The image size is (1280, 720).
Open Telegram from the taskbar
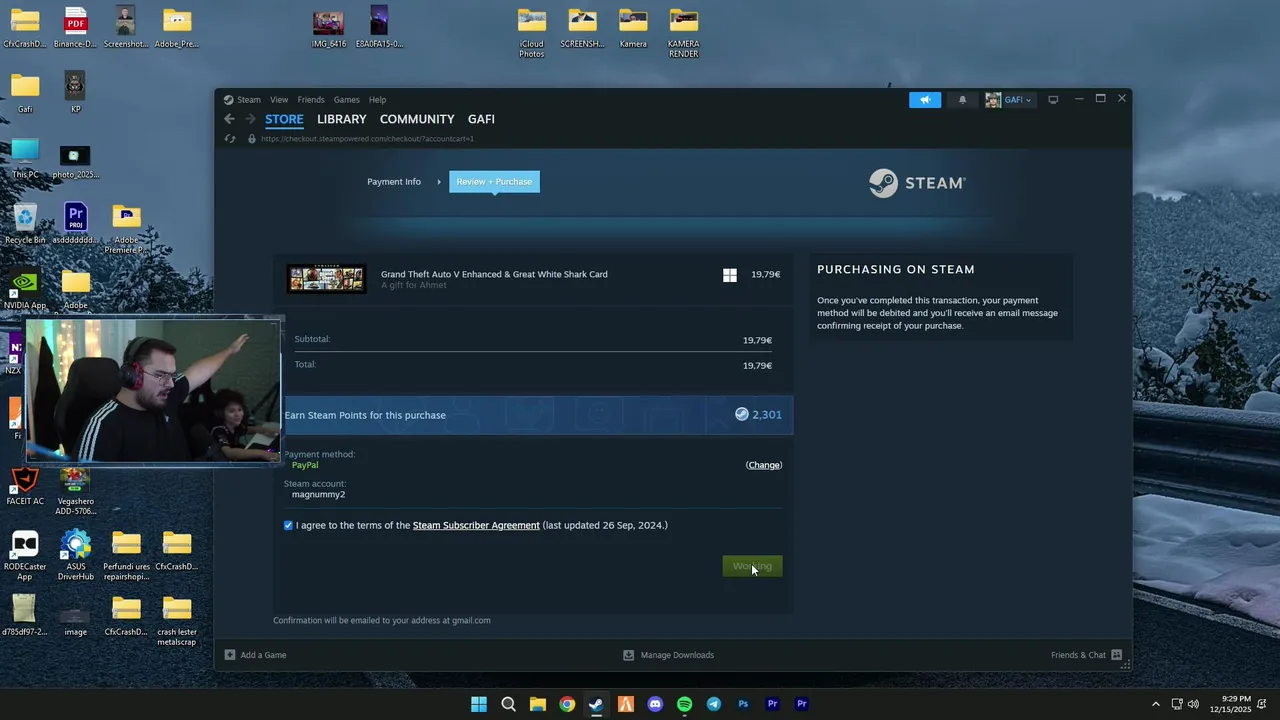click(x=713, y=704)
